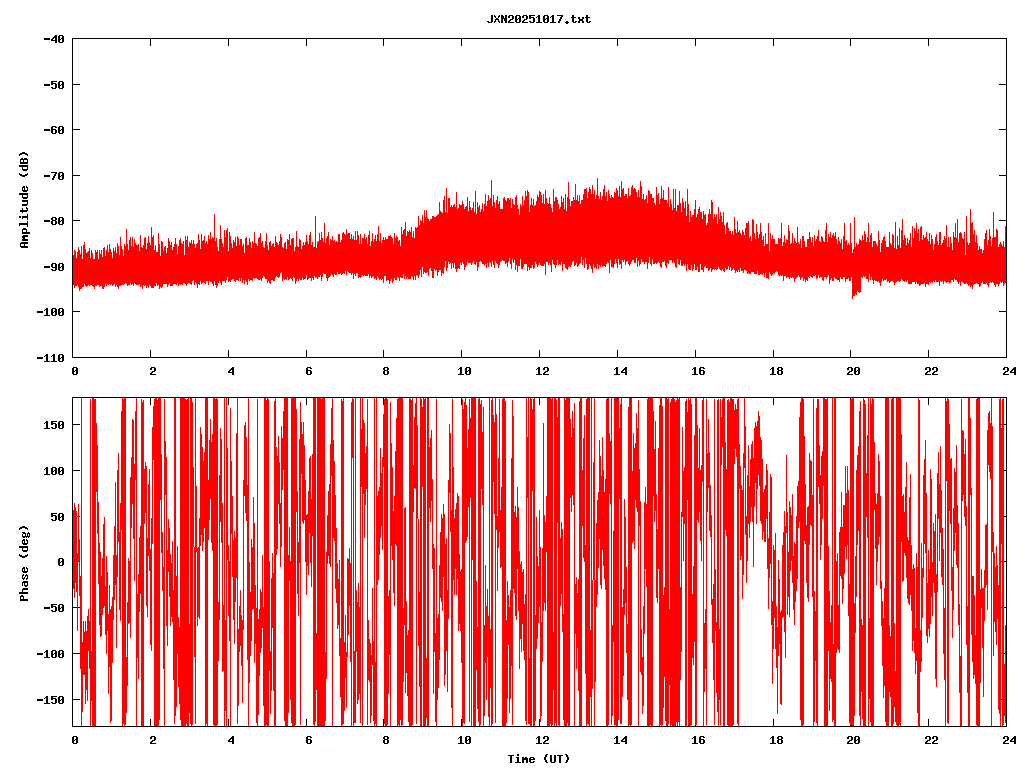Viewport: 1024px width, 768px height.
Task: Click the 150 degree phase tick label
Action: [x=55, y=425]
